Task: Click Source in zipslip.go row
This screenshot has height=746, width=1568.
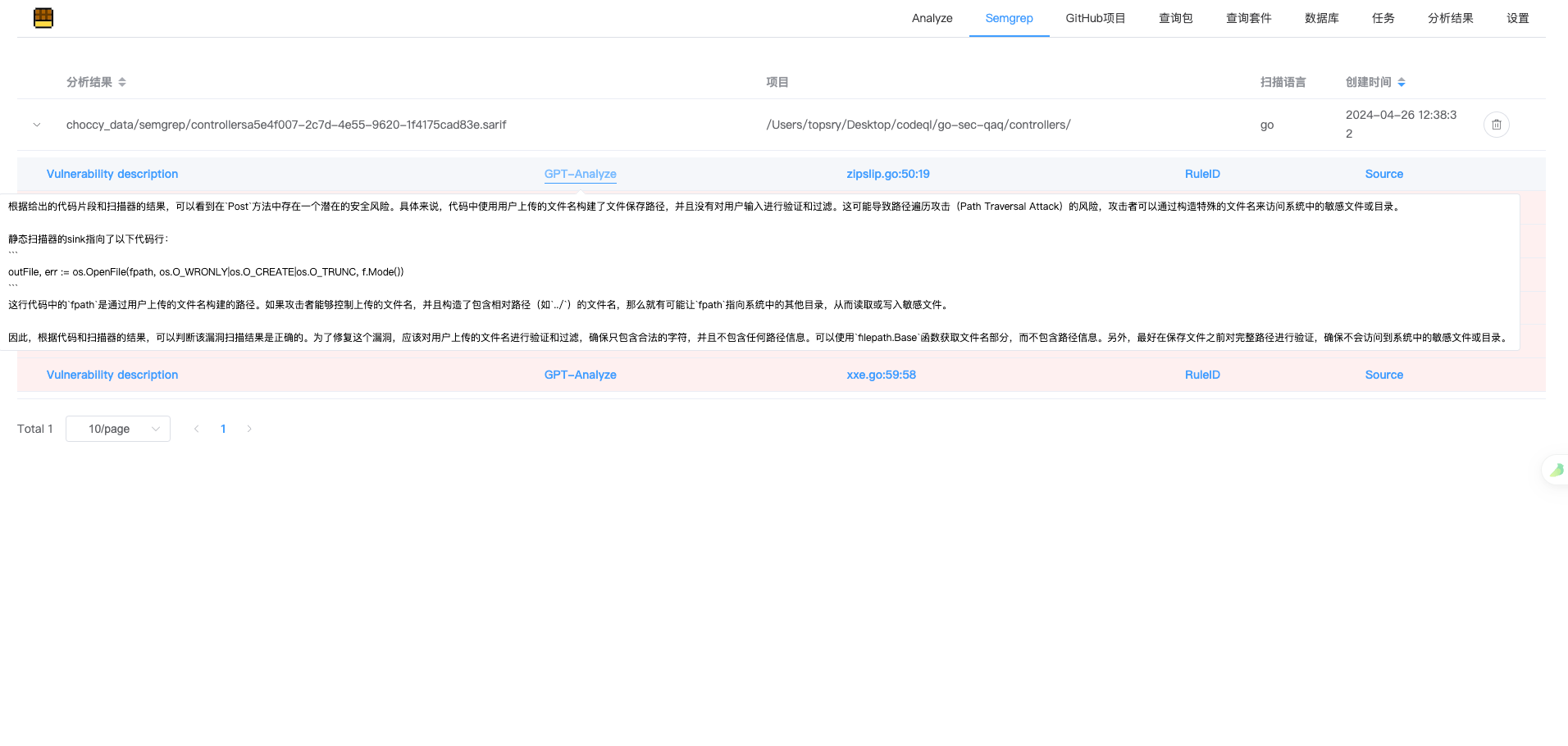Action: coord(1384,174)
